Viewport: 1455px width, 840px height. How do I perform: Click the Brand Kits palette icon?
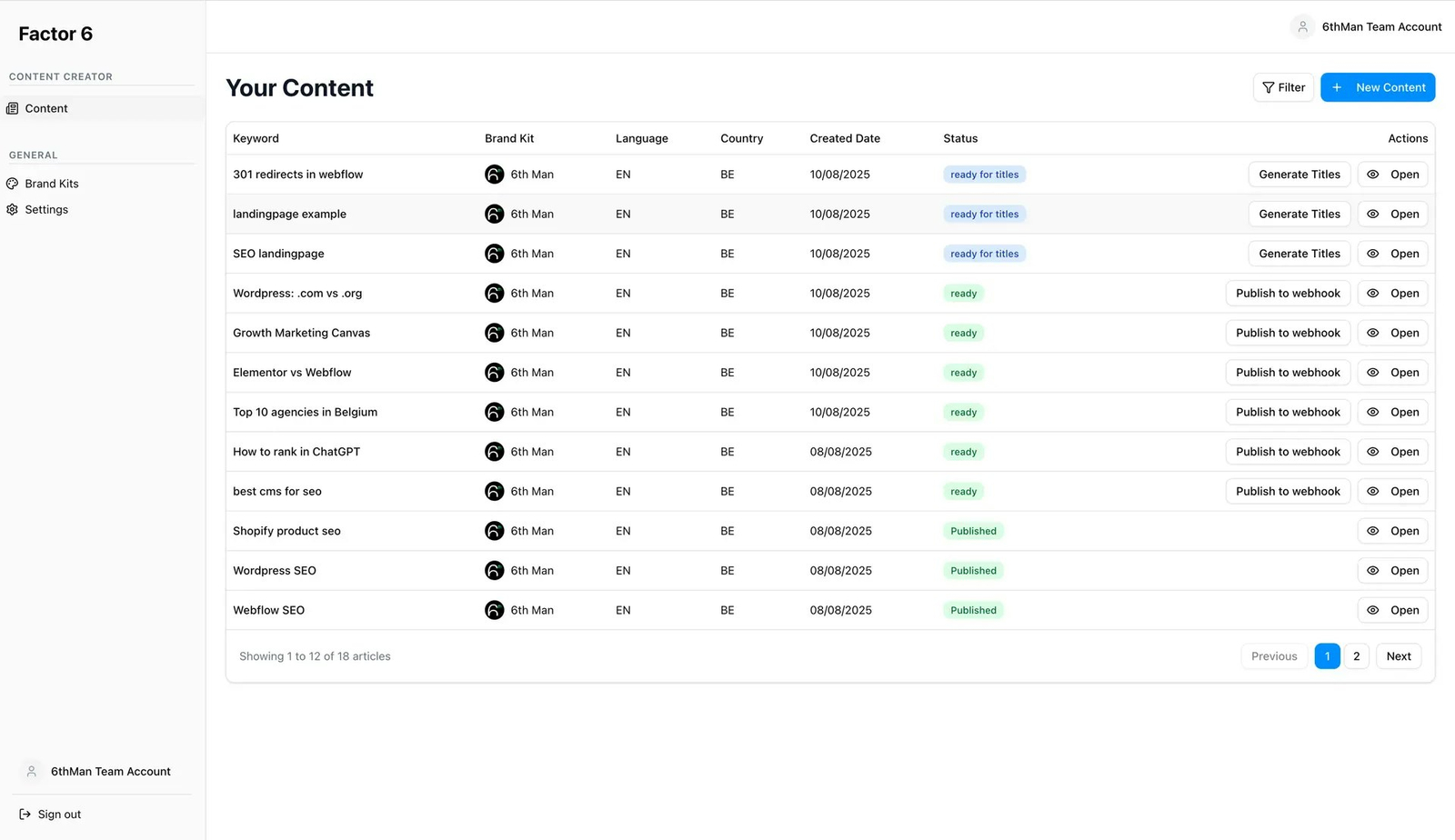point(13,184)
